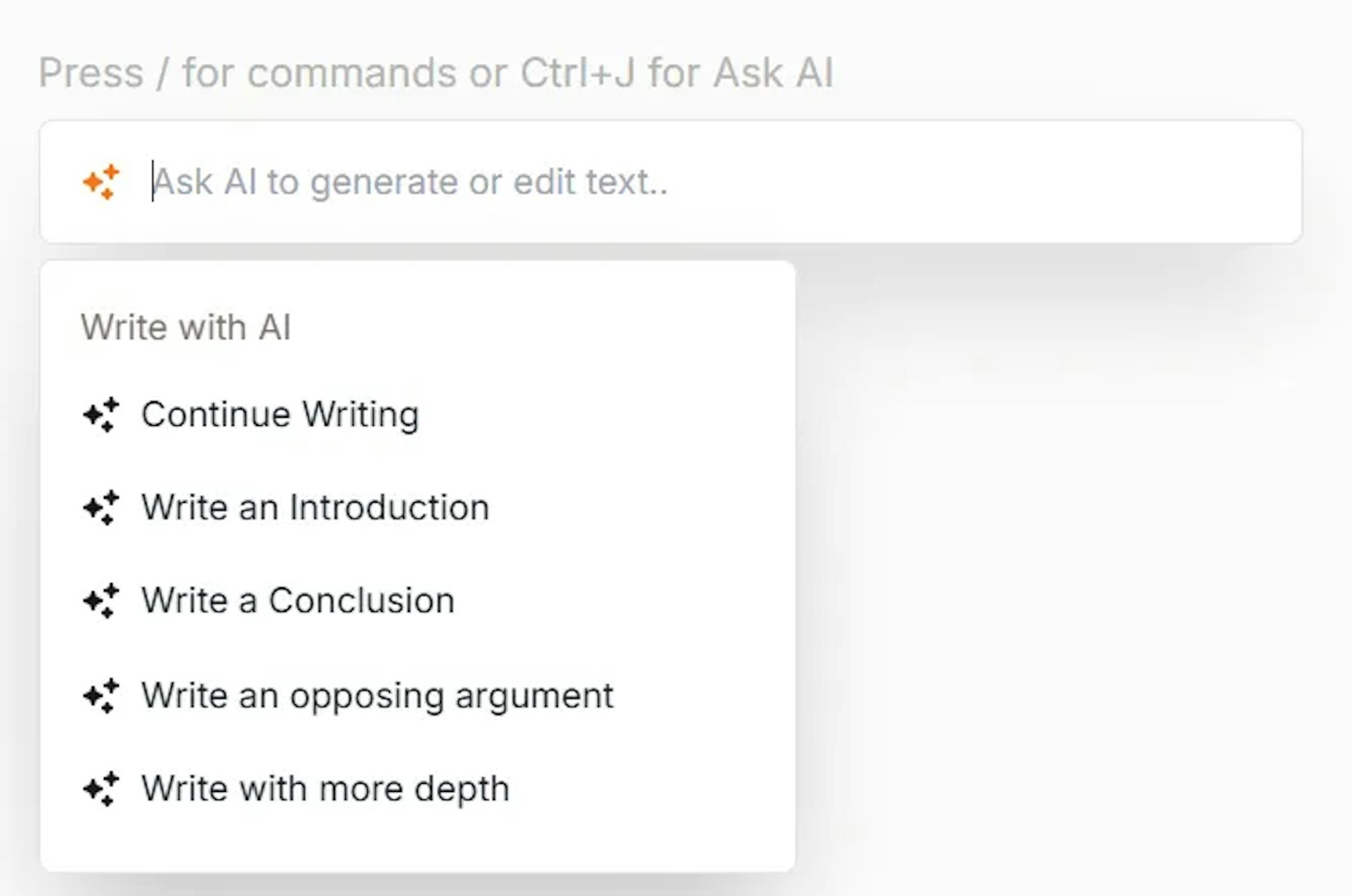The width and height of the screenshot is (1352, 896).
Task: Click the Write with AI section header
Action: tap(186, 328)
